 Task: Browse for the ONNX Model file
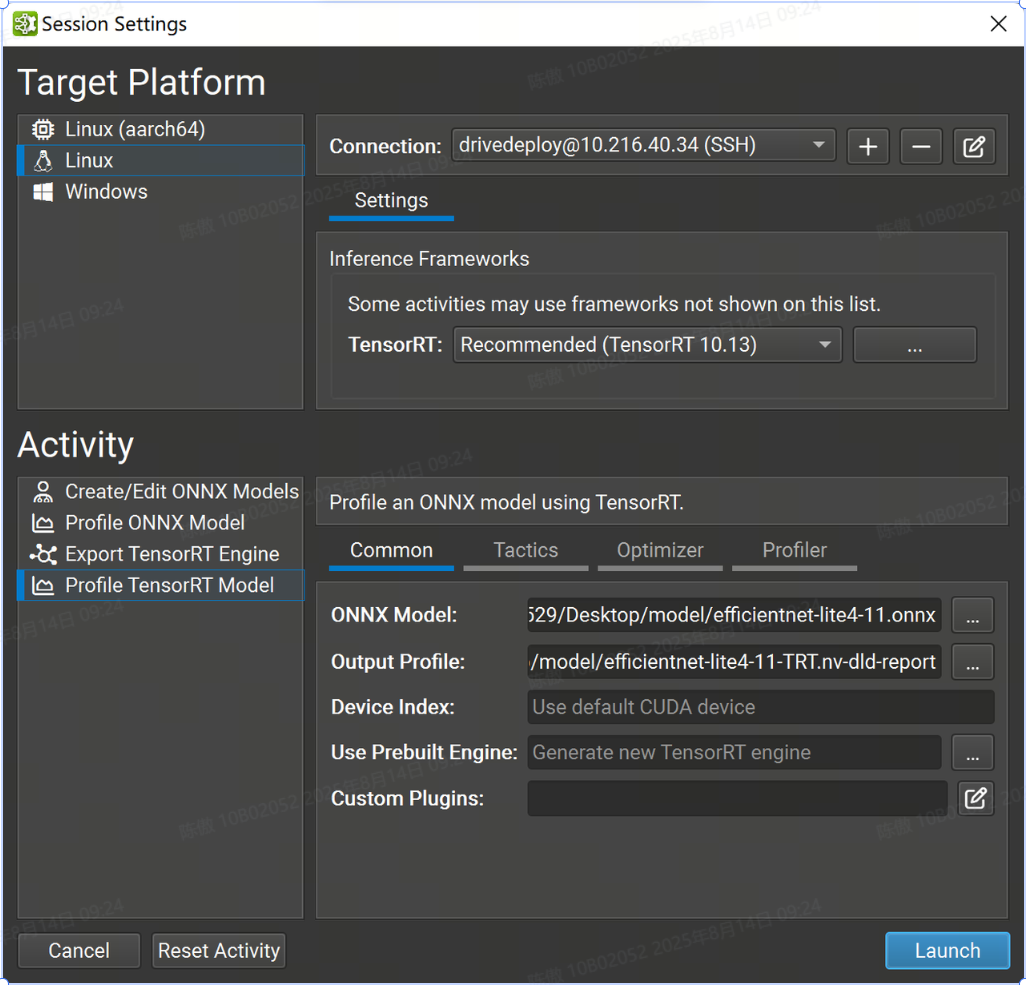[x=972, y=615]
